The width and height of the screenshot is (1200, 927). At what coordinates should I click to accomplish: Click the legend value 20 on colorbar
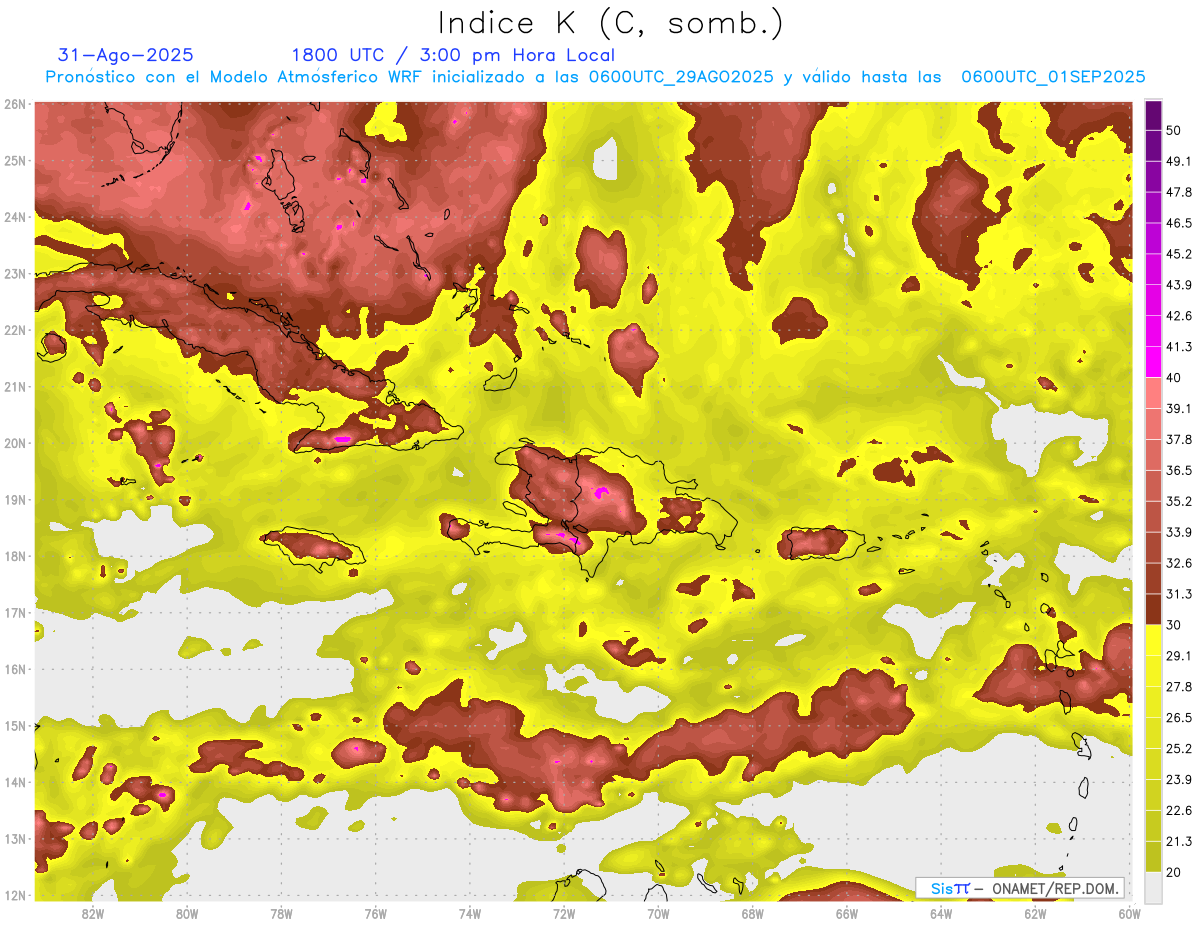[1173, 872]
